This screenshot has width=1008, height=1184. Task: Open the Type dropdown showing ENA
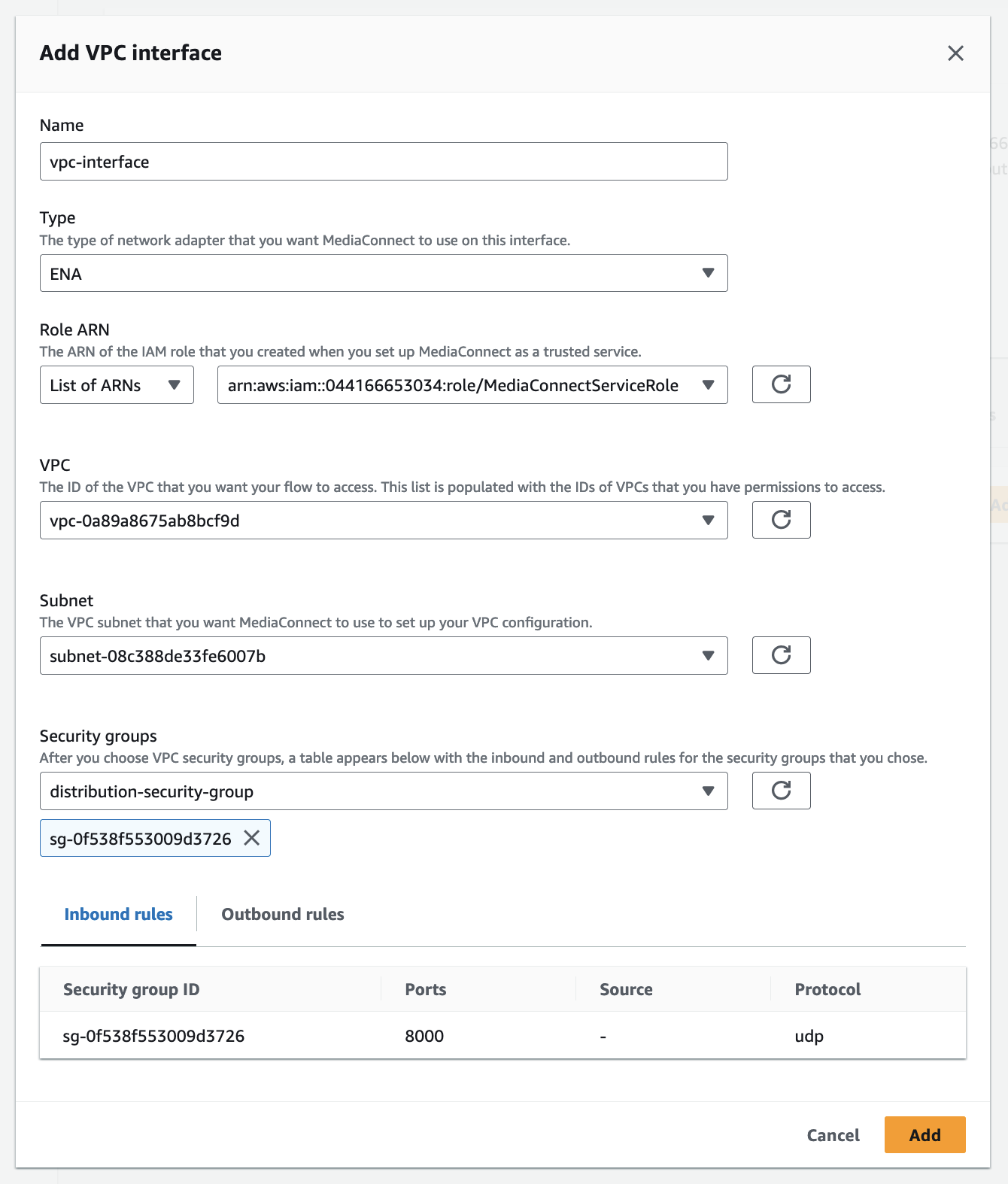click(383, 273)
